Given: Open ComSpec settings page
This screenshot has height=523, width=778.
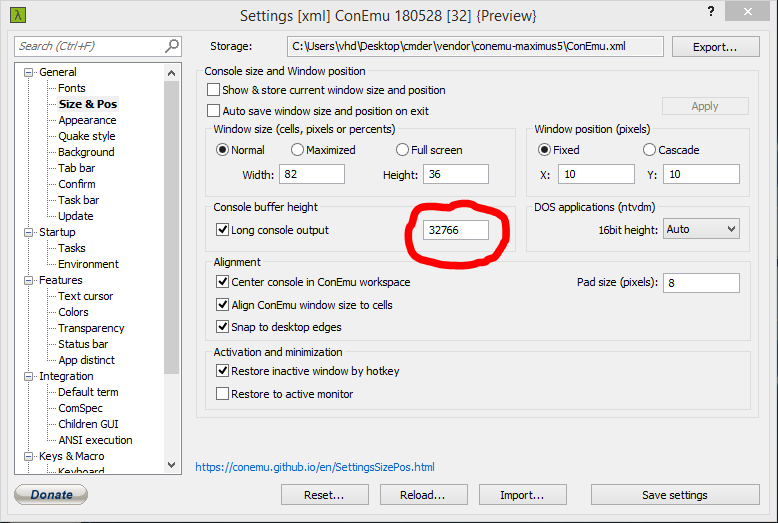Looking at the screenshot, I should pyautogui.click(x=80, y=408).
